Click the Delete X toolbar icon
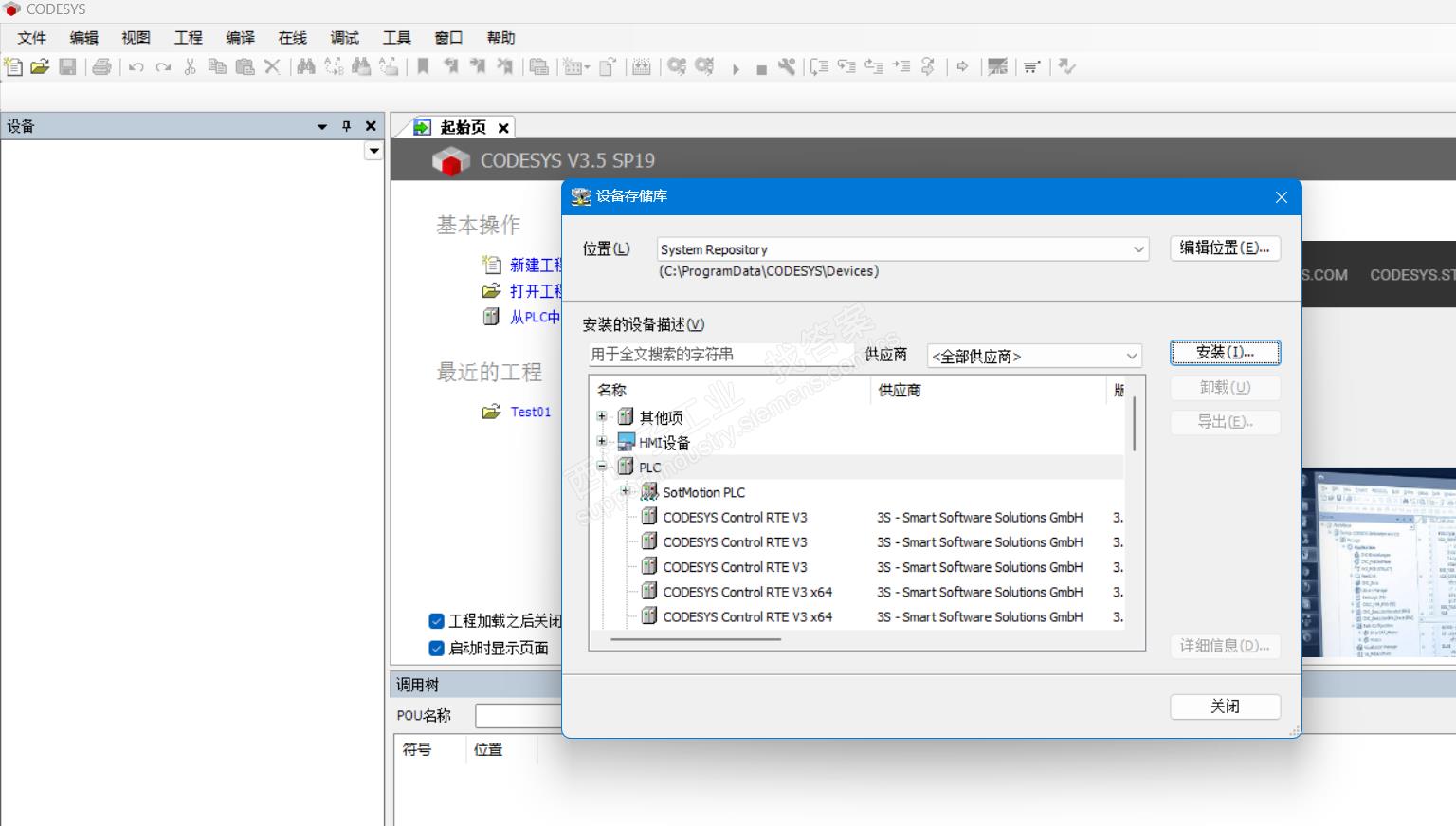Viewport: 1456px width, 826px height. [x=272, y=66]
